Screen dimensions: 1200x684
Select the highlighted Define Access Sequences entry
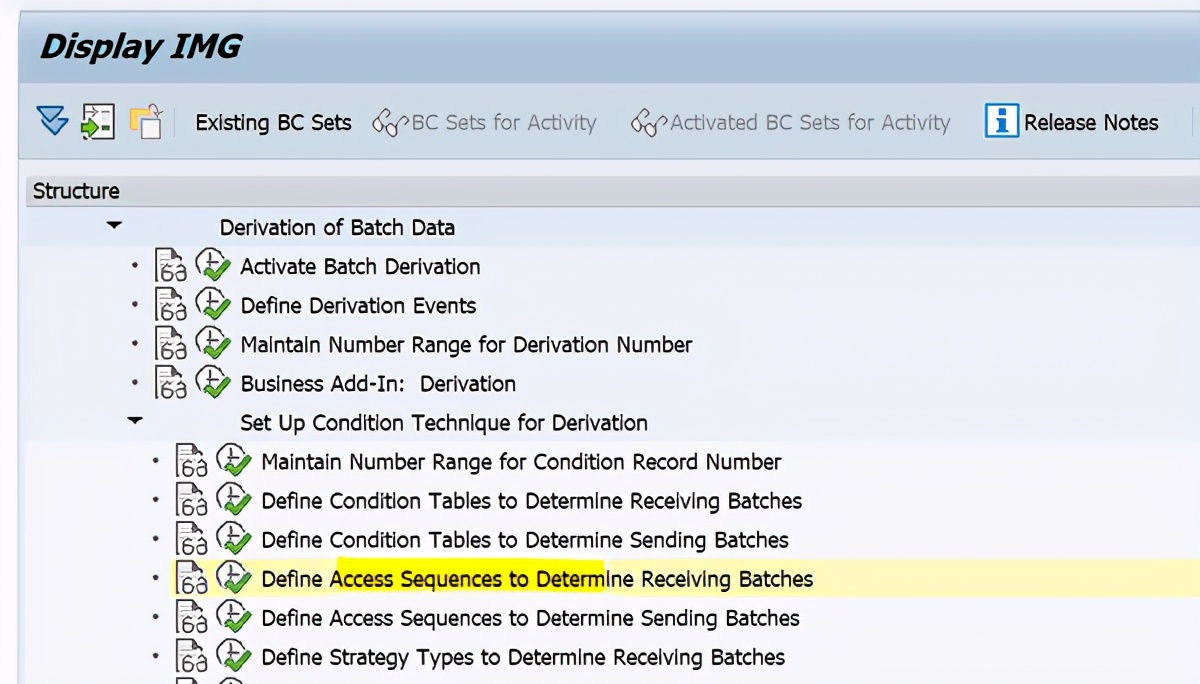point(536,578)
